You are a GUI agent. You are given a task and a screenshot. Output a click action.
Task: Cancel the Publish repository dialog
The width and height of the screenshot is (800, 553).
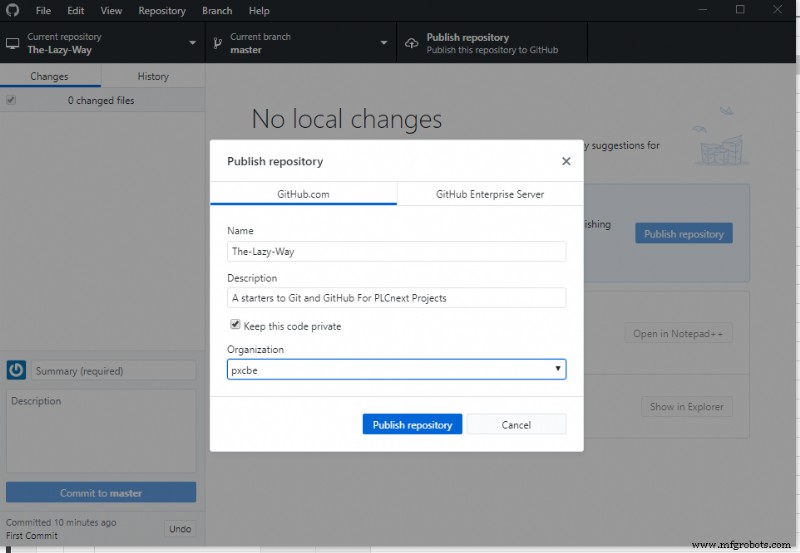516,424
